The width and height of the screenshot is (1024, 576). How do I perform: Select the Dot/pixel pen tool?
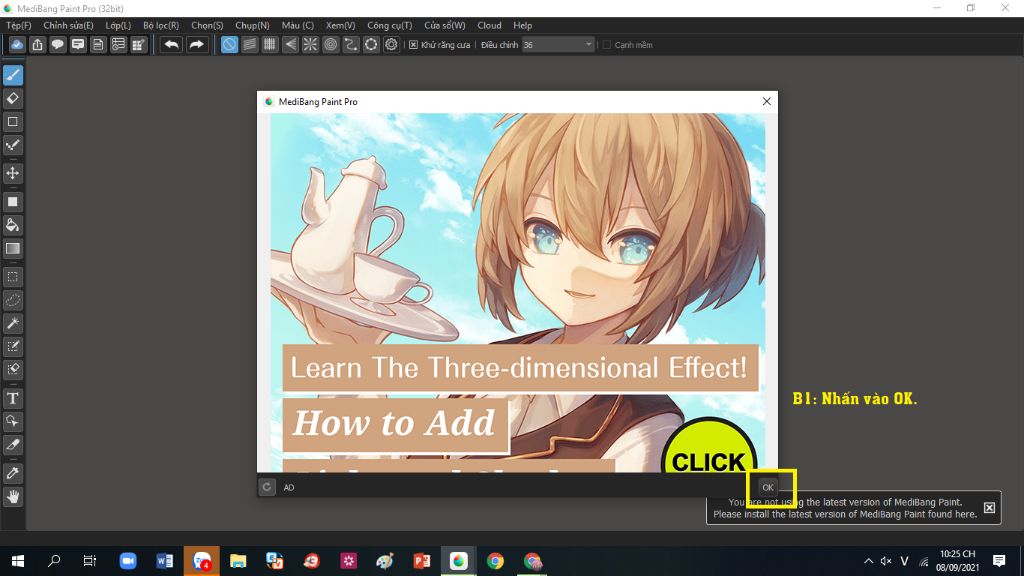pyautogui.click(x=12, y=146)
